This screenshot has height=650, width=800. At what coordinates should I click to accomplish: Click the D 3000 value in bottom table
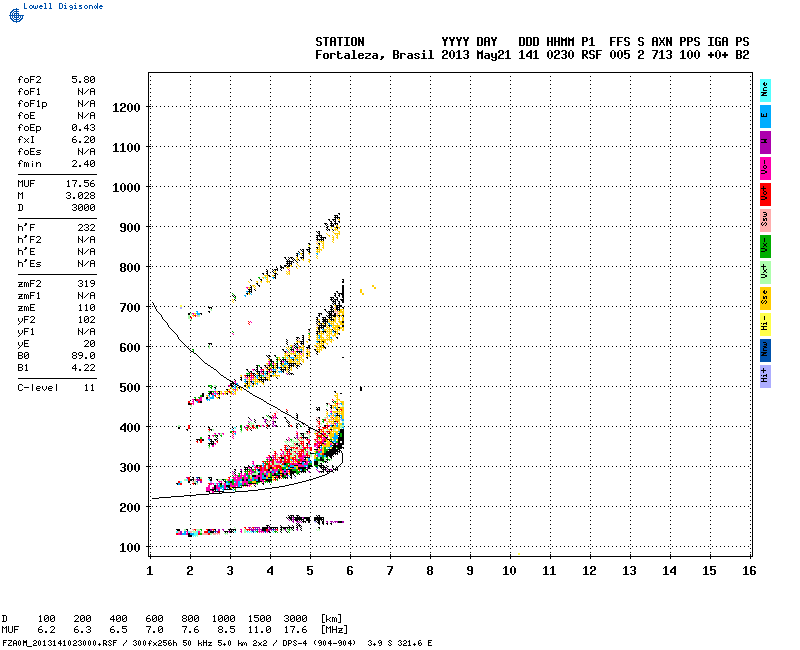pos(295,619)
